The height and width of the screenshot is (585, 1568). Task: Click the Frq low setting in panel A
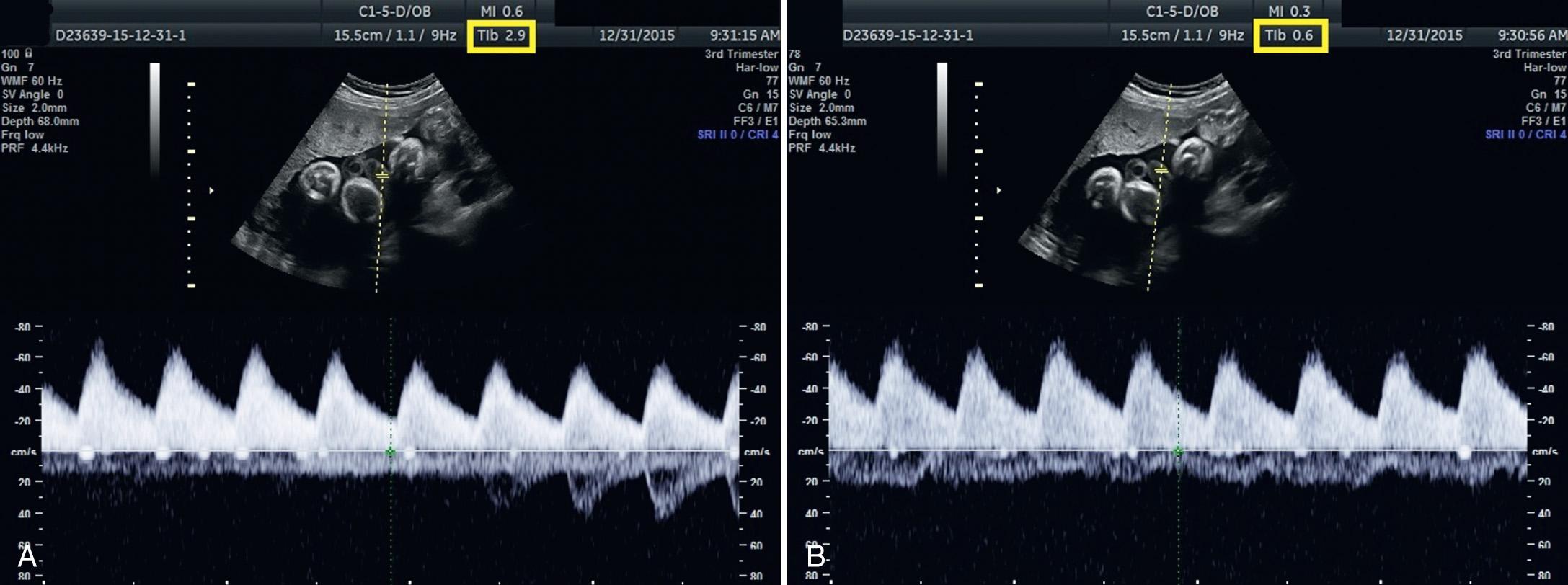[x=23, y=135]
